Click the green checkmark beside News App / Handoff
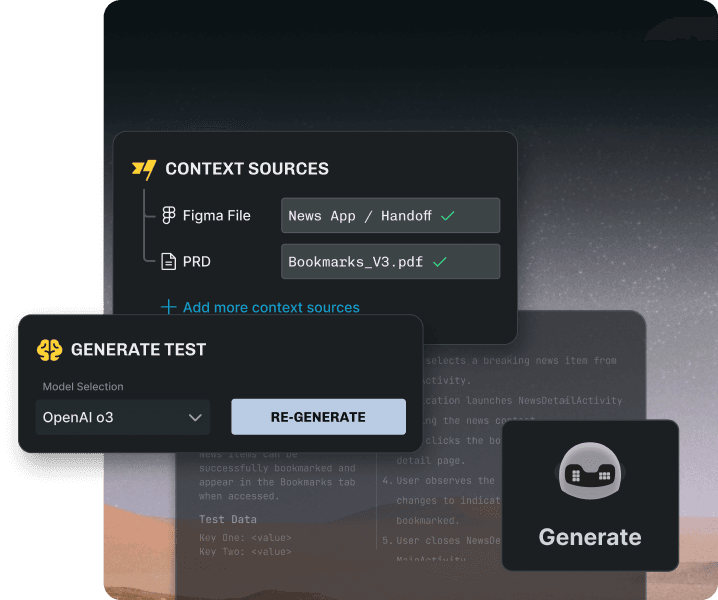This screenshot has width=718, height=600. pyautogui.click(x=447, y=216)
